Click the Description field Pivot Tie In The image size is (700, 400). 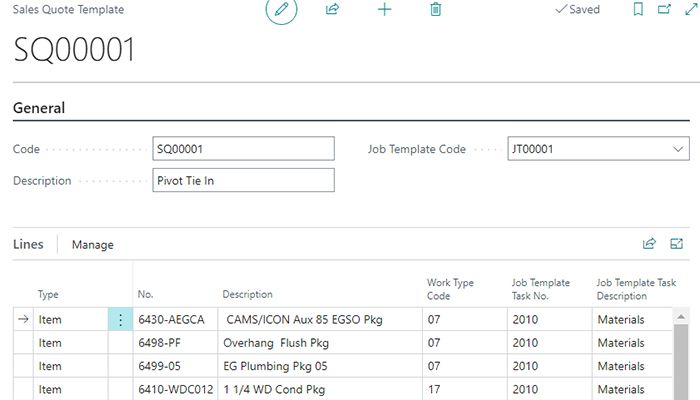[243, 180]
